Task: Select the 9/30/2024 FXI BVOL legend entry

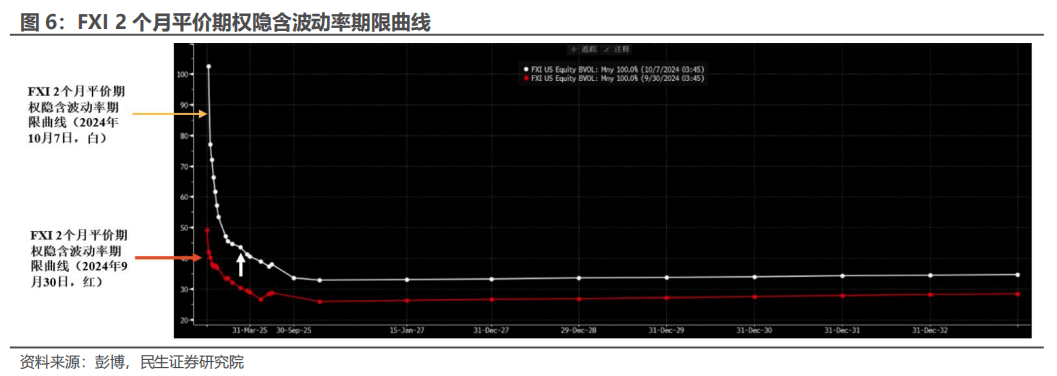Action: (x=614, y=79)
